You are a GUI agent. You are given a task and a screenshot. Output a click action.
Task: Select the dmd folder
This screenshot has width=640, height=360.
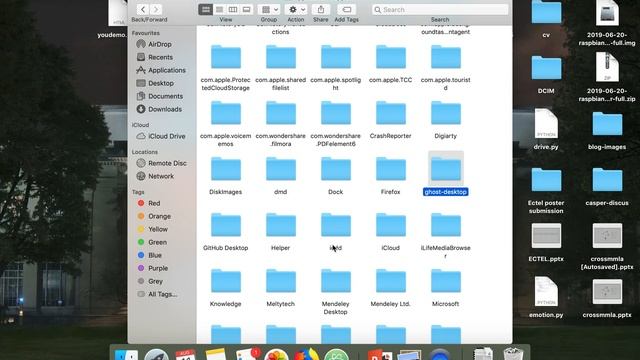[281, 169]
